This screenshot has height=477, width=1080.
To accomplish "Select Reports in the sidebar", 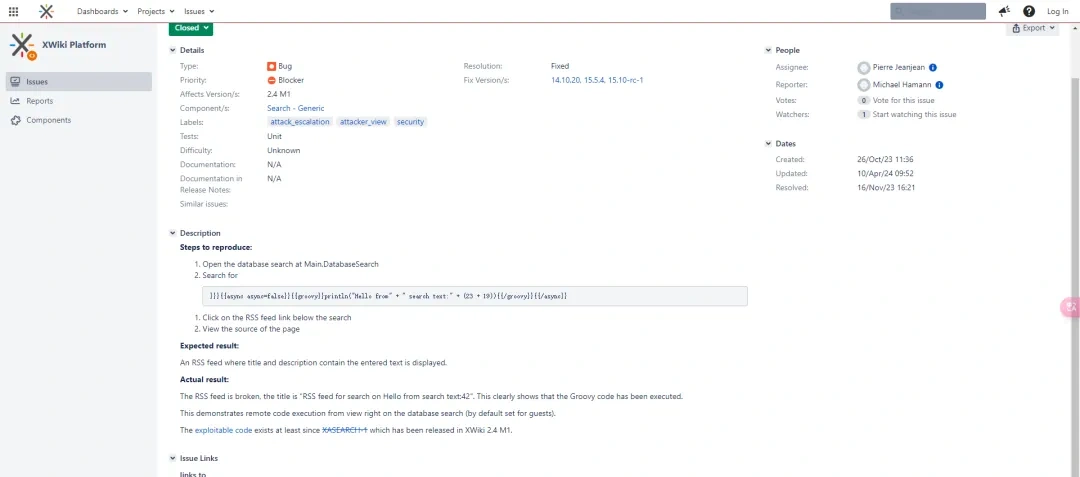I will 79,101.
